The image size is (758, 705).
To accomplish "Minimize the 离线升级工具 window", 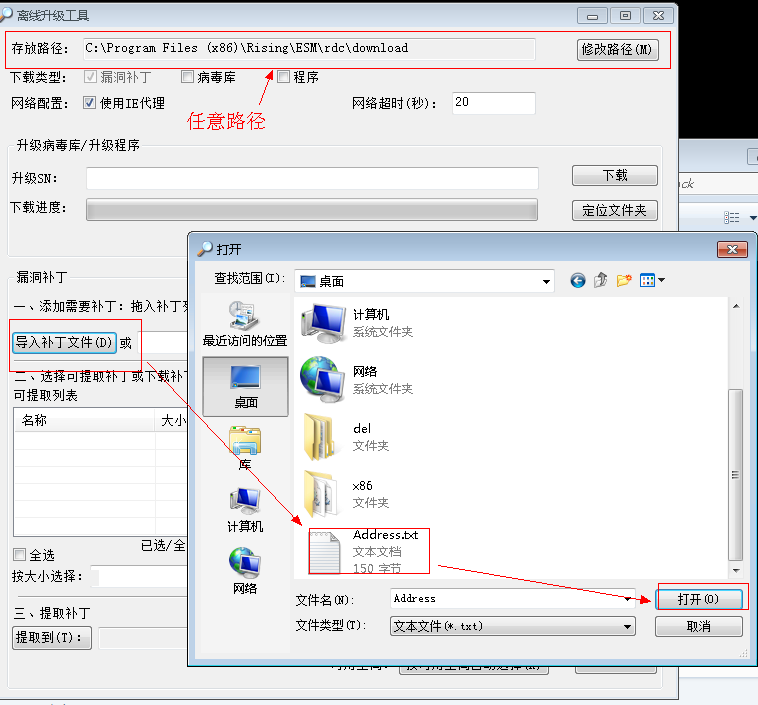I will [x=592, y=16].
